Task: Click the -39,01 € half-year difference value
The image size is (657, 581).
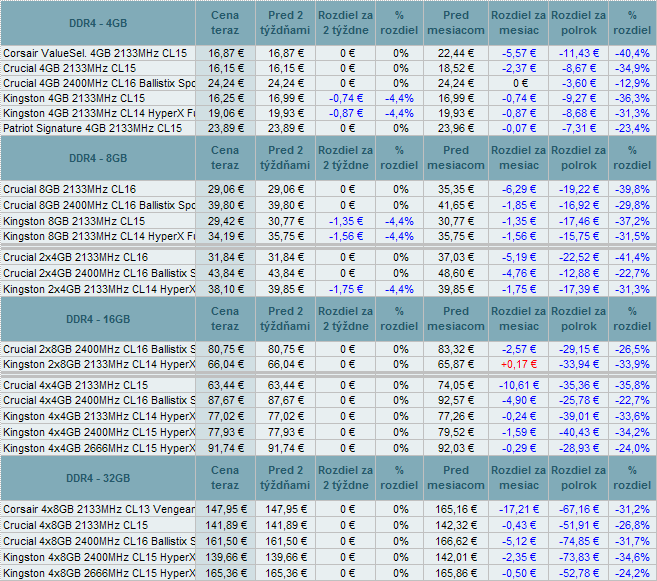Action: tap(579, 416)
